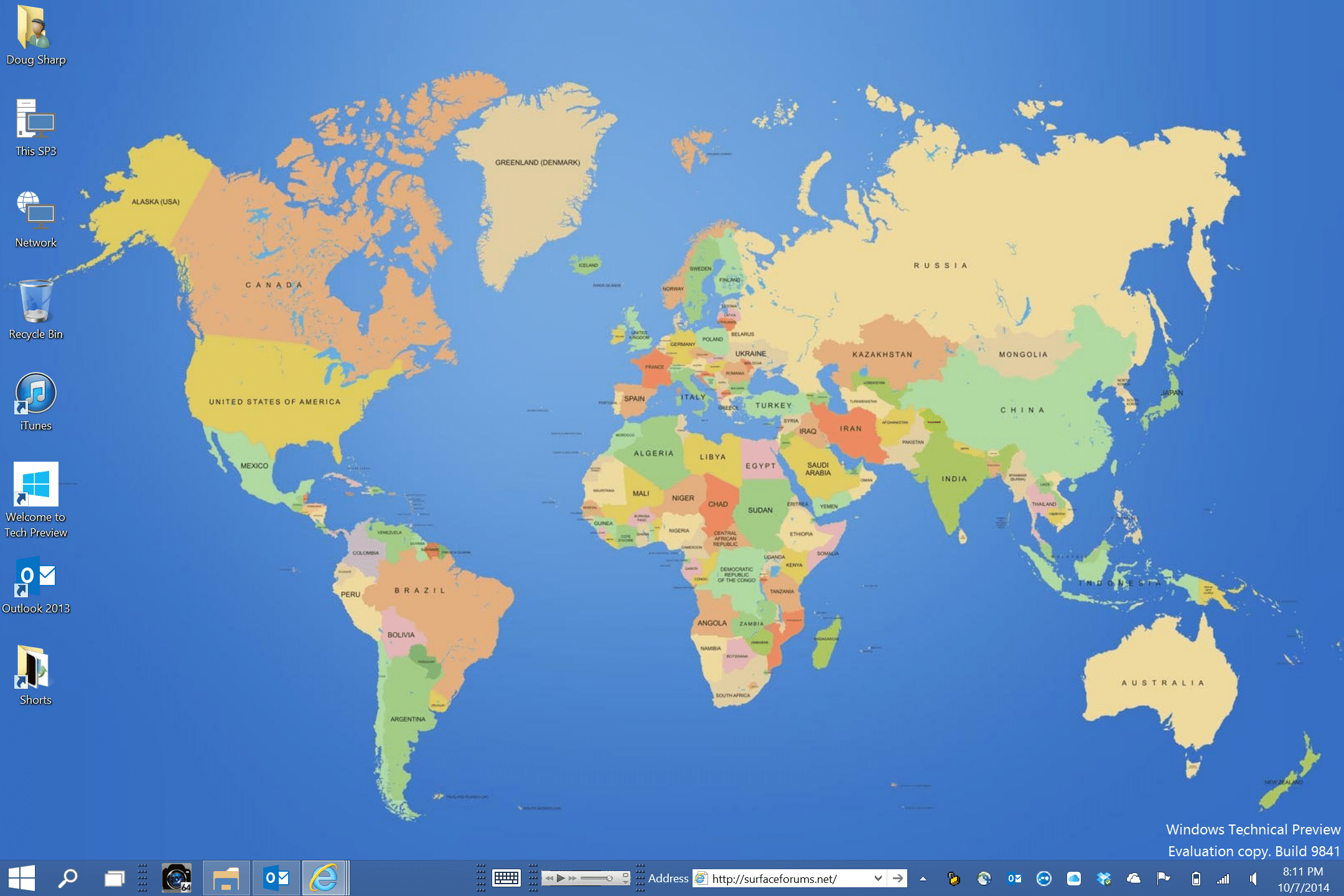
Task: Click the battery status tray icon
Action: [x=1195, y=879]
